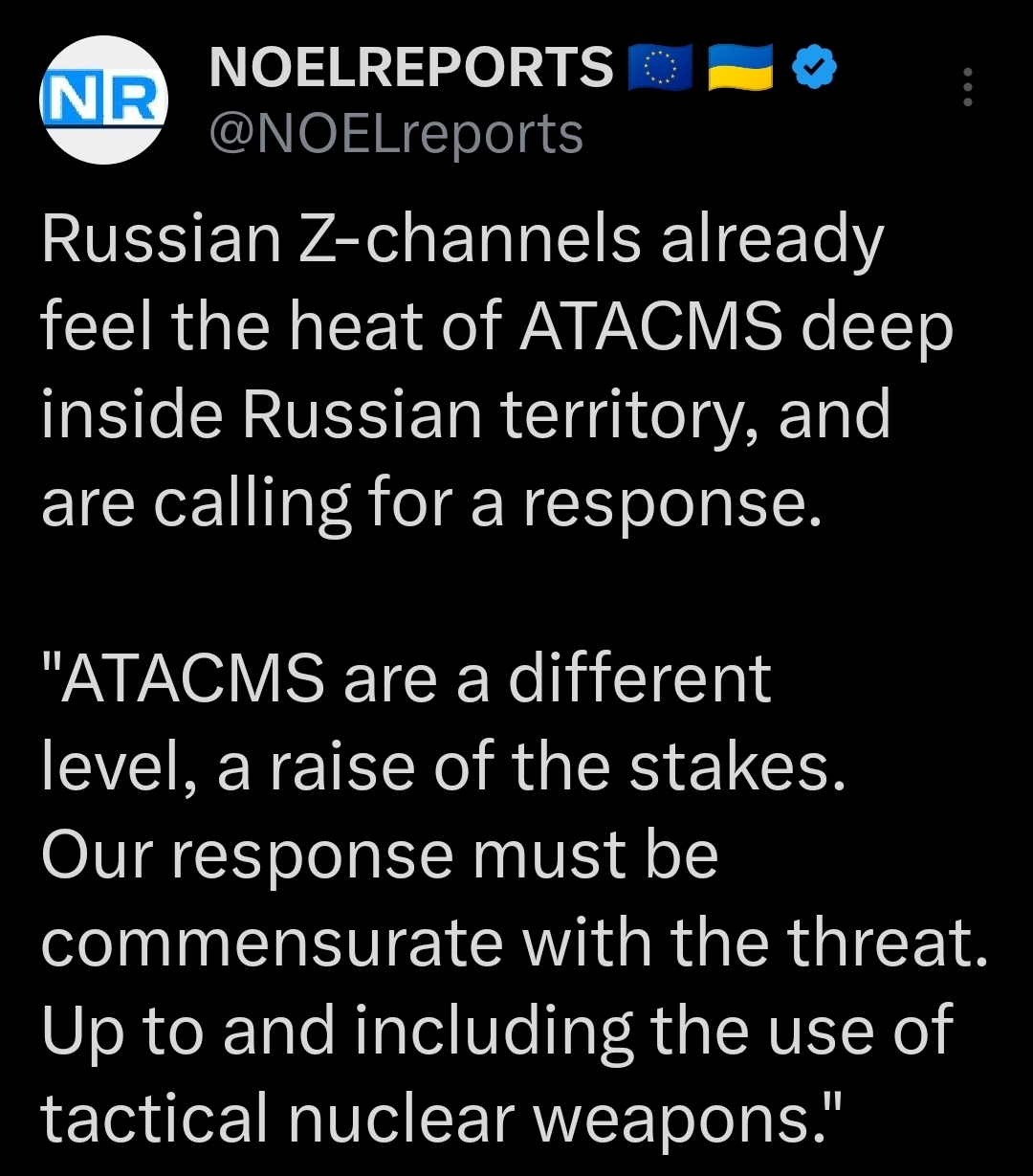Open the @NOELreports handle link
The image size is (1033, 1176).
(396, 134)
